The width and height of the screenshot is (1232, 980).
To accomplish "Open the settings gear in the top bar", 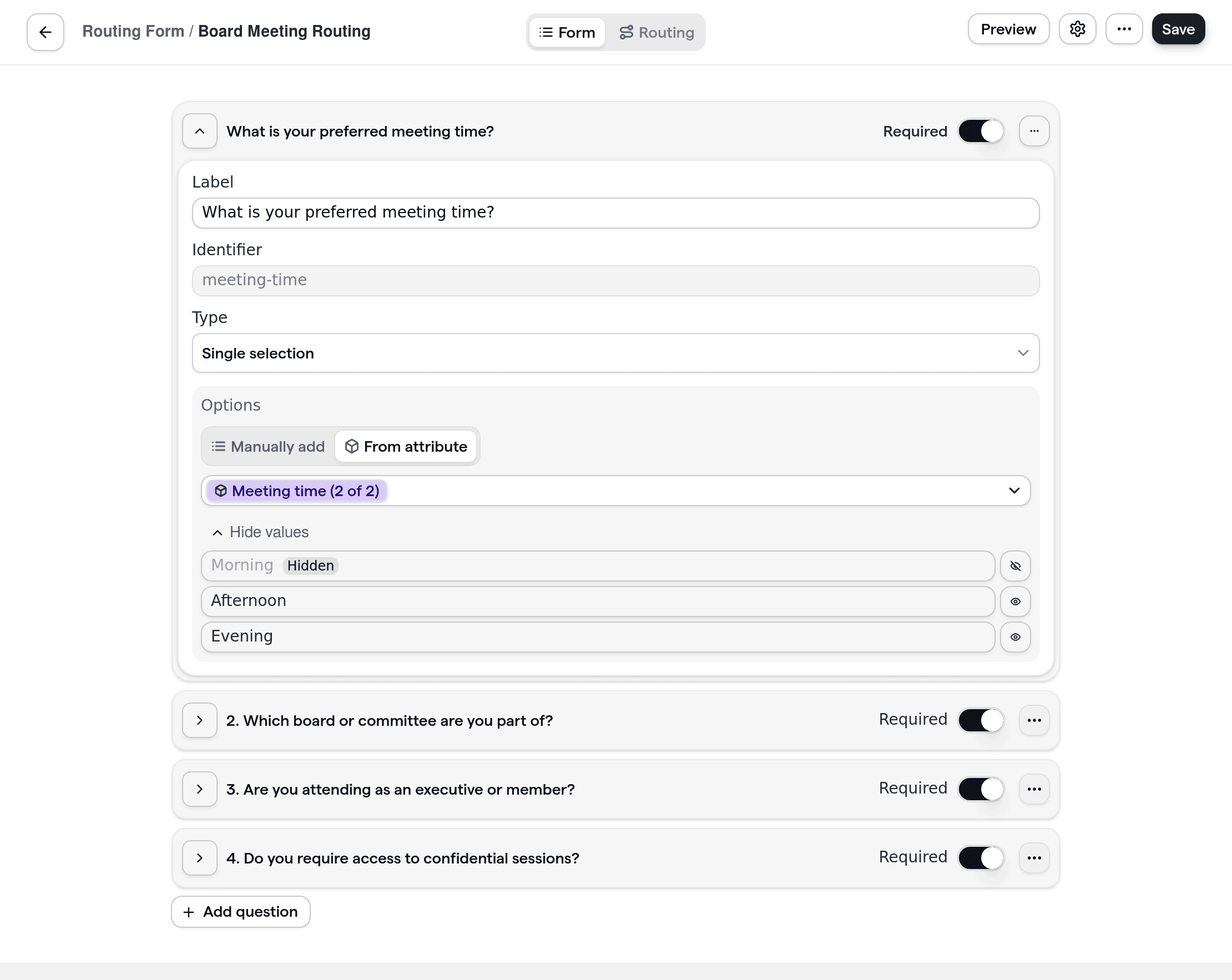I will click(1078, 29).
